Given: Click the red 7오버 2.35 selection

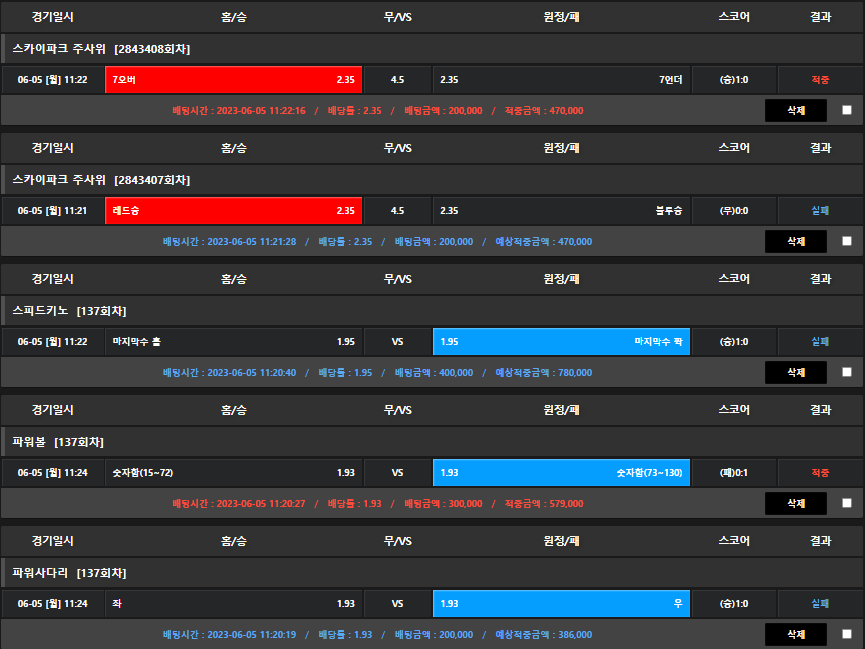Looking at the screenshot, I should coord(233,80).
